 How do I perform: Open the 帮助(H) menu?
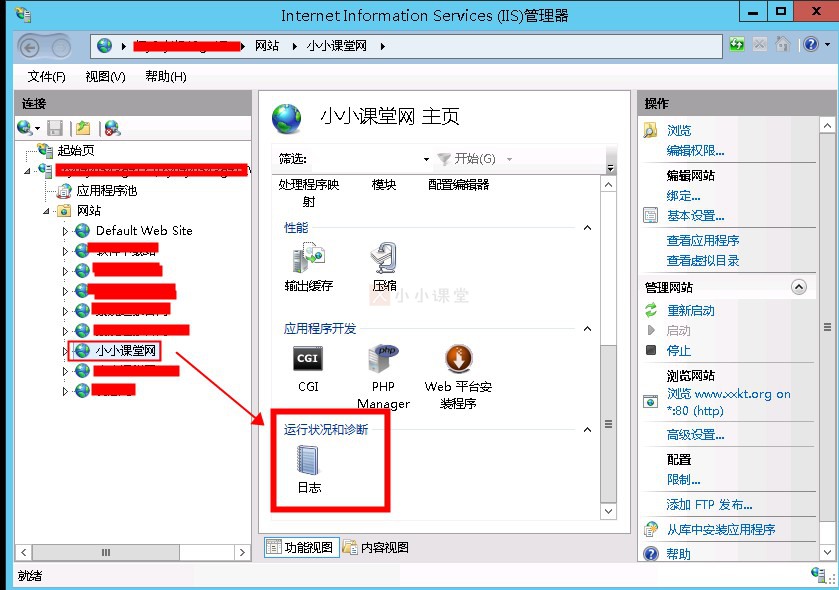pos(166,77)
